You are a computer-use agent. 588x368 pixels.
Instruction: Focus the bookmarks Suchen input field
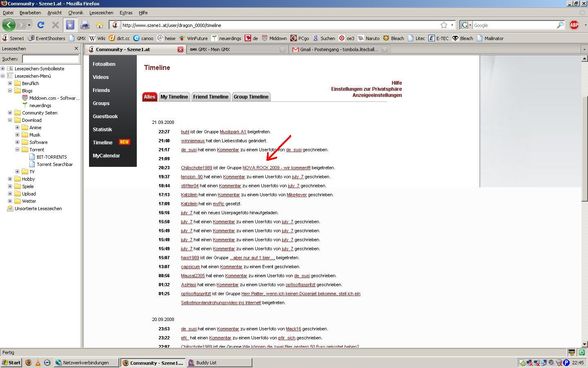click(51, 59)
